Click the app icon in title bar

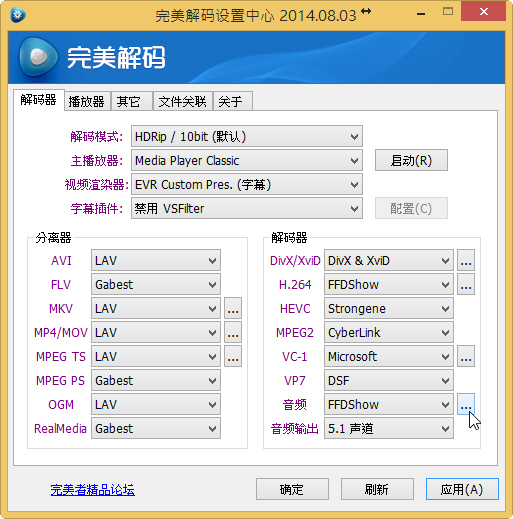pos(18,15)
